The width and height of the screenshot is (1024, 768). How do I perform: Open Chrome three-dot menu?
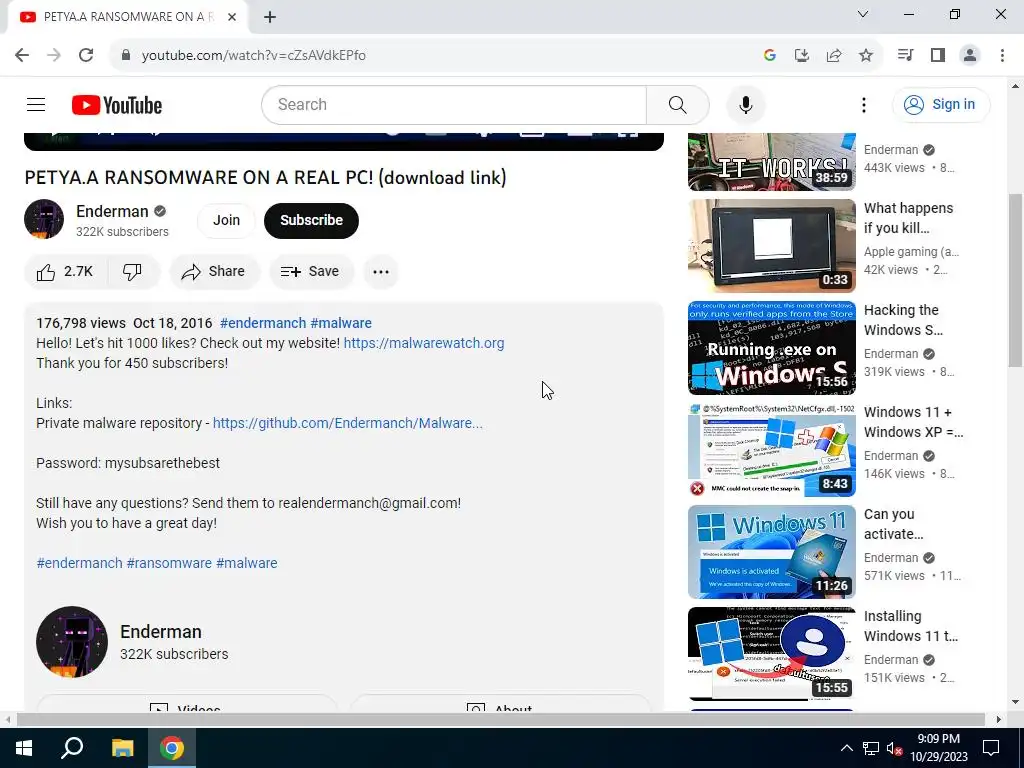click(1002, 56)
